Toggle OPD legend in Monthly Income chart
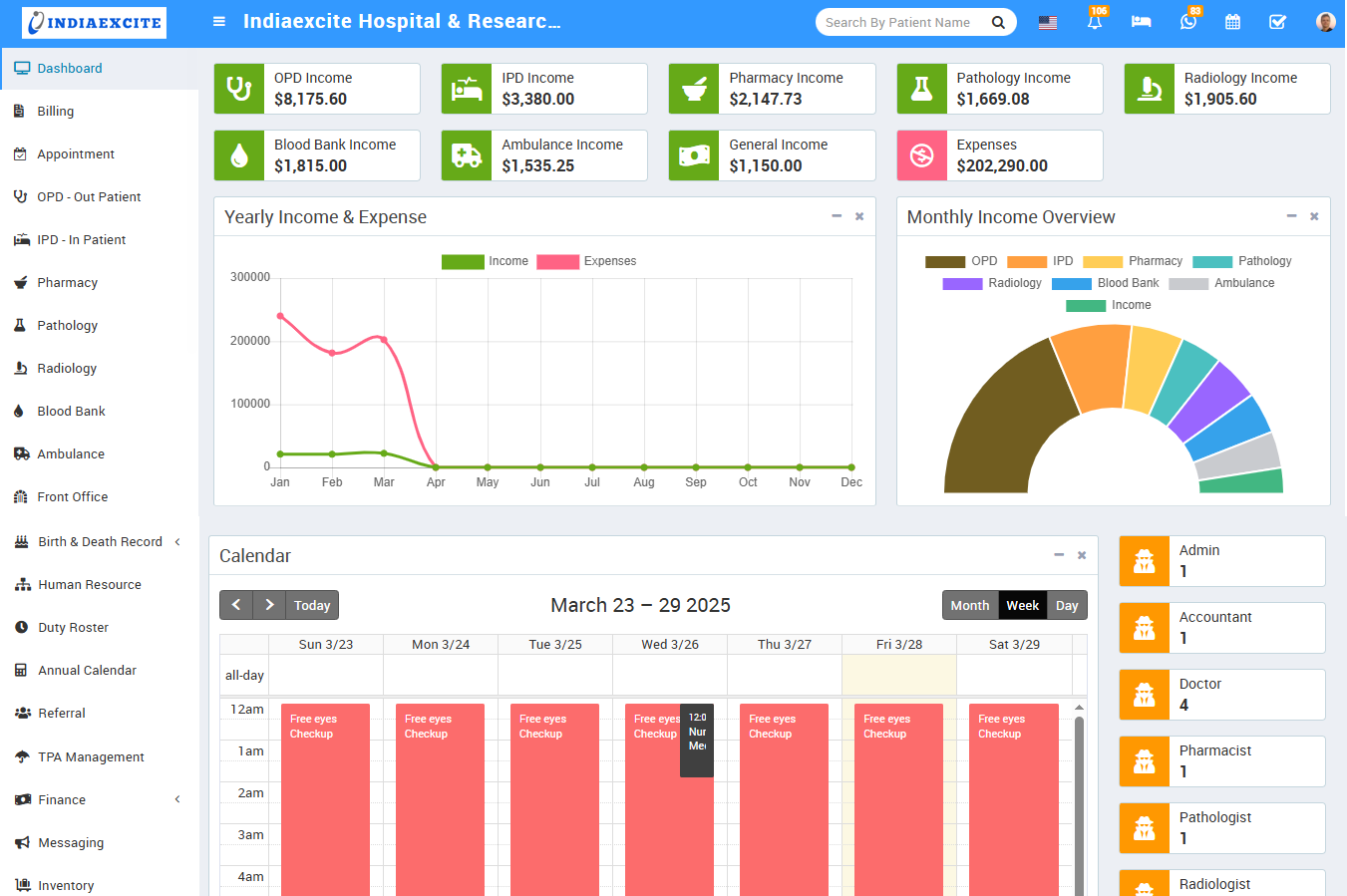The height and width of the screenshot is (896, 1347). [961, 261]
